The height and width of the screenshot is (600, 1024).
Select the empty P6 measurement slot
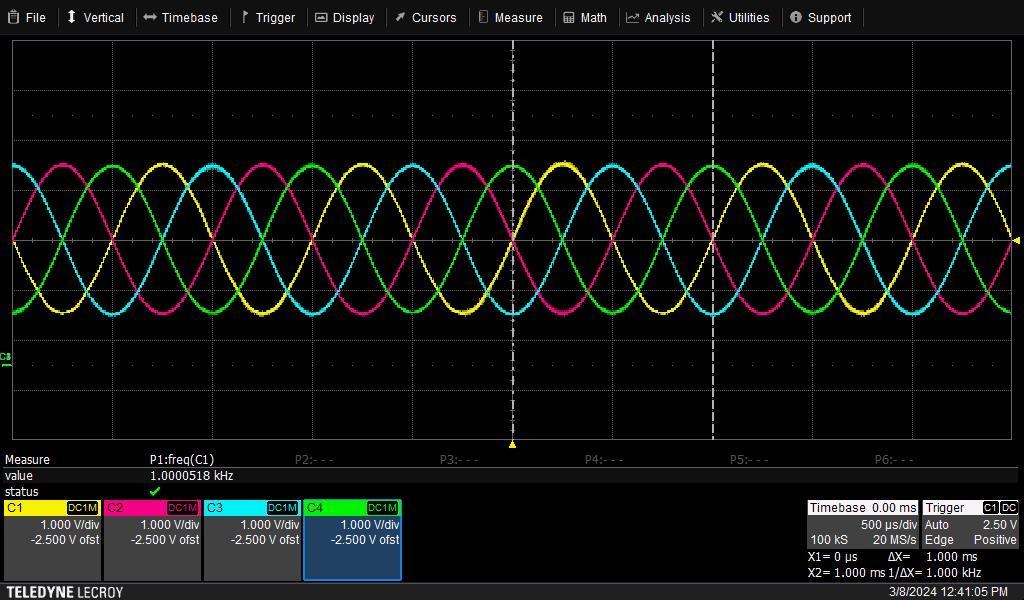pos(894,460)
